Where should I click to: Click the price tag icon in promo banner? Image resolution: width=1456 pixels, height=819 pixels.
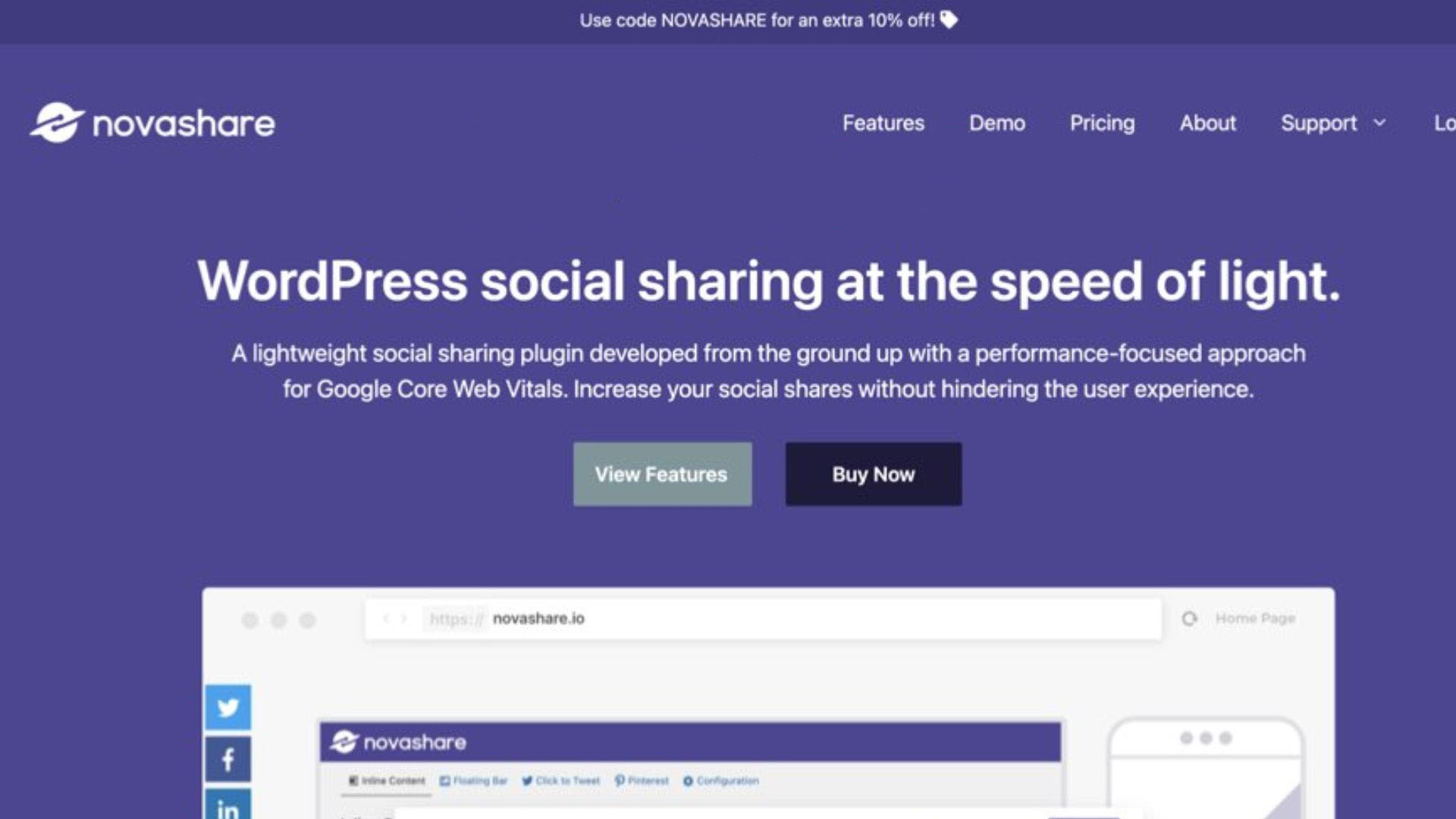(949, 20)
